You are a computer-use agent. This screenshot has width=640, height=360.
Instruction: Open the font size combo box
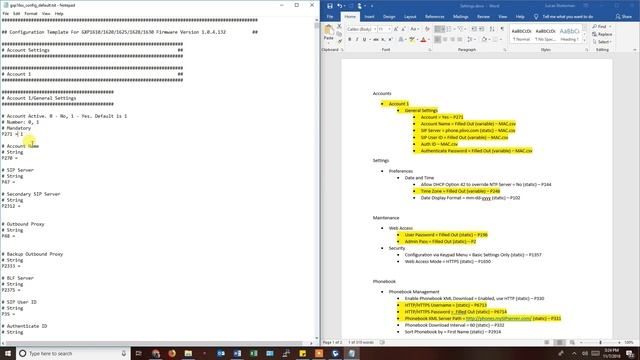pyautogui.click(x=384, y=29)
